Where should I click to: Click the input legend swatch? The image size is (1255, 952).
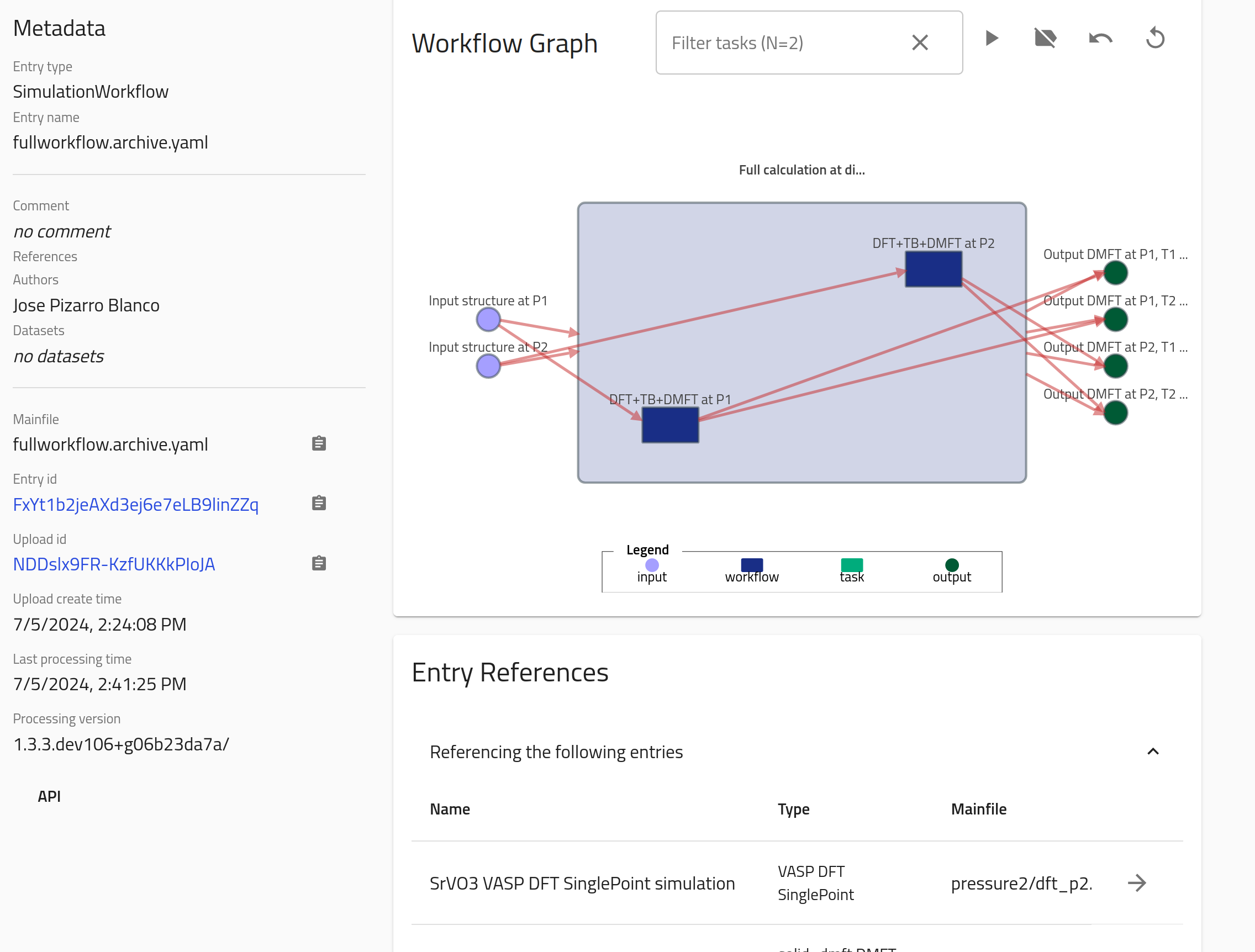click(x=652, y=565)
